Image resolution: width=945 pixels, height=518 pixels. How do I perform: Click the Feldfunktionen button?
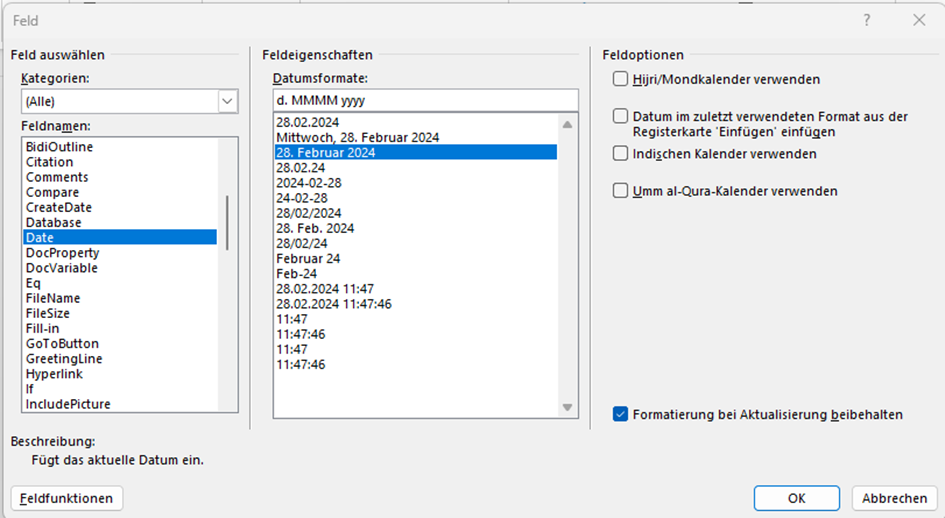click(x=66, y=498)
